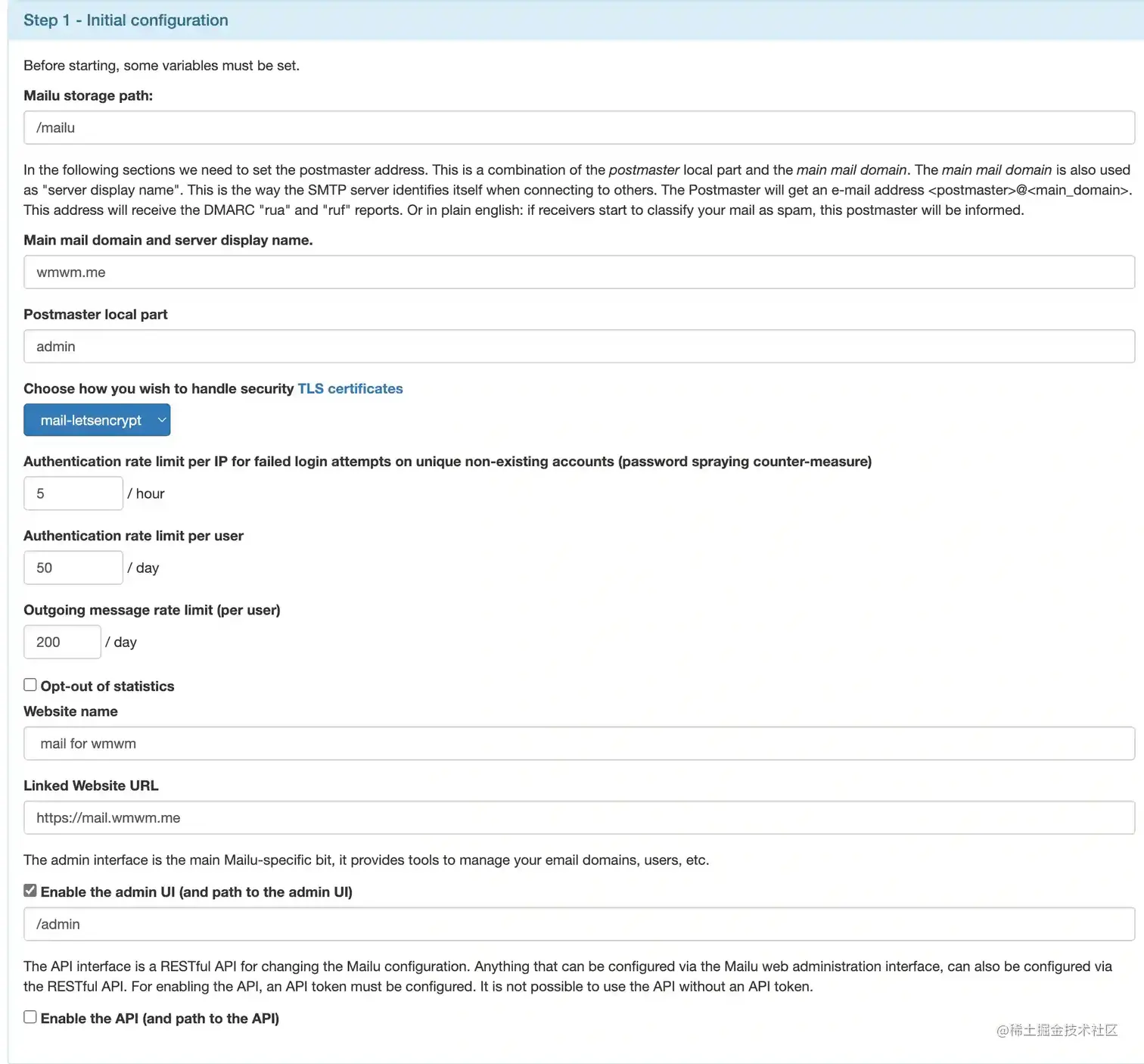Image resolution: width=1144 pixels, height=1064 pixels.
Task: Click the 'Website name' label text
Action: tap(70, 711)
